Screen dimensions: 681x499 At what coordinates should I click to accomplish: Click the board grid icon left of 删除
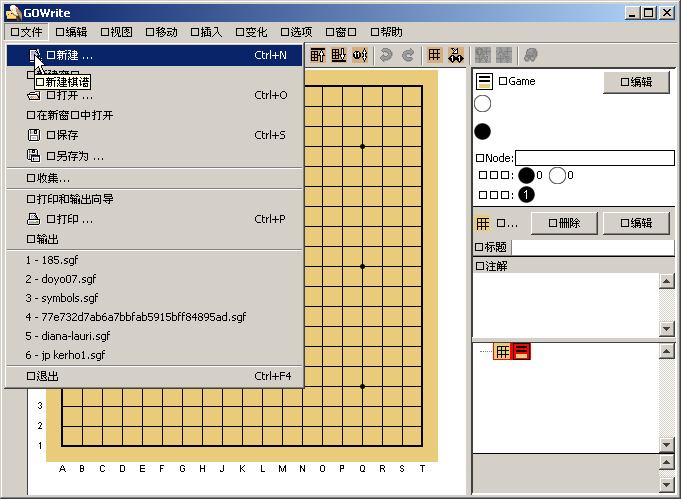[x=483, y=223]
